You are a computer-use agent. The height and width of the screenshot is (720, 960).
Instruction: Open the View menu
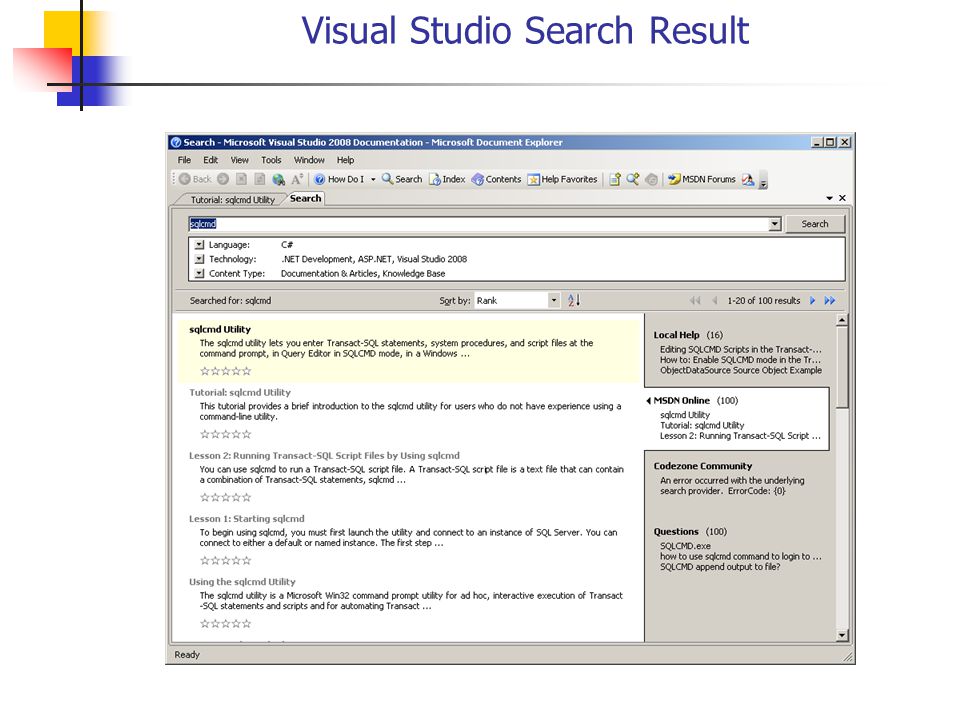pos(239,160)
